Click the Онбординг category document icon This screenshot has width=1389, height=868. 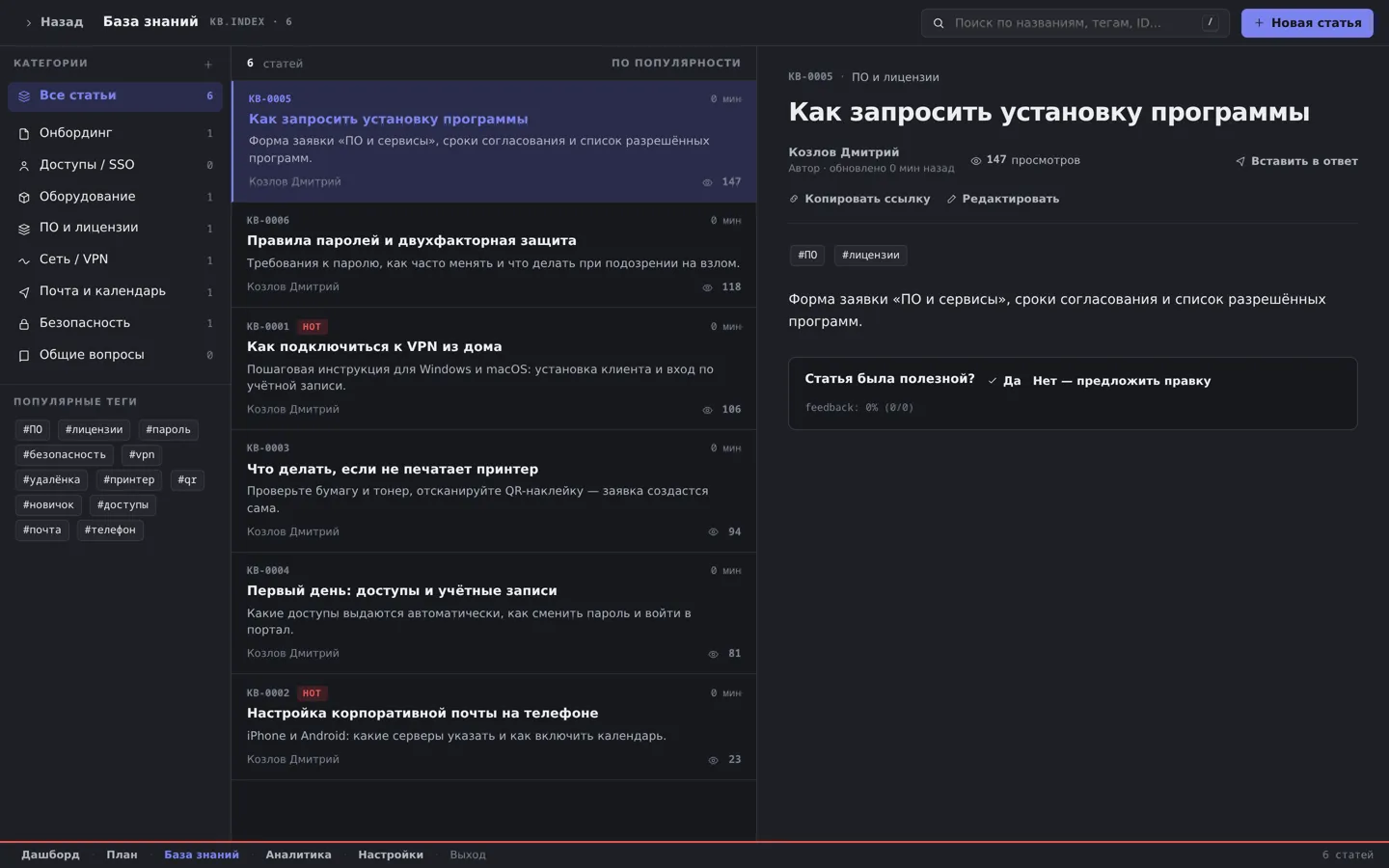tap(24, 134)
